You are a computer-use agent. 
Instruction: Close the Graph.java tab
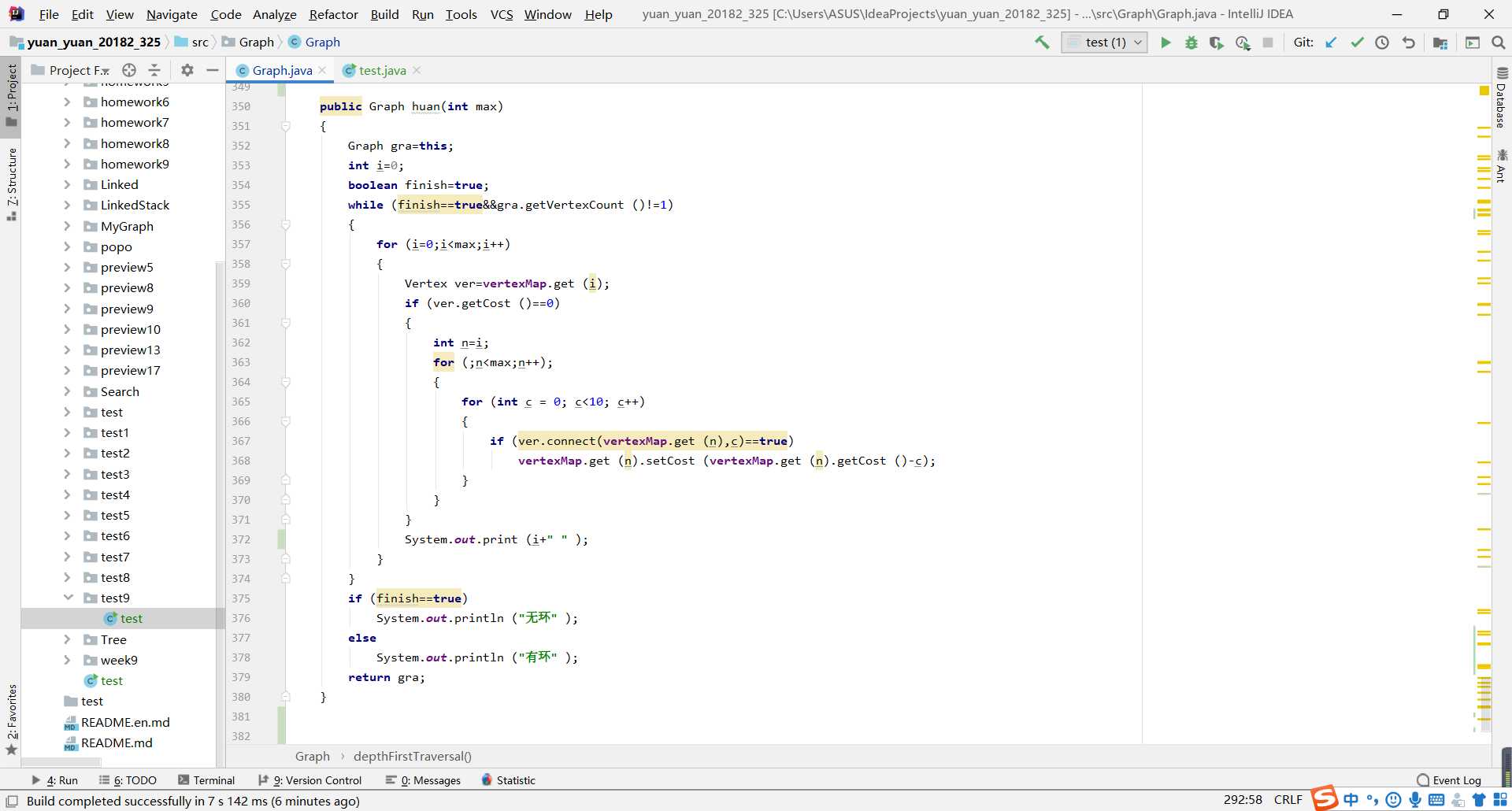click(322, 70)
